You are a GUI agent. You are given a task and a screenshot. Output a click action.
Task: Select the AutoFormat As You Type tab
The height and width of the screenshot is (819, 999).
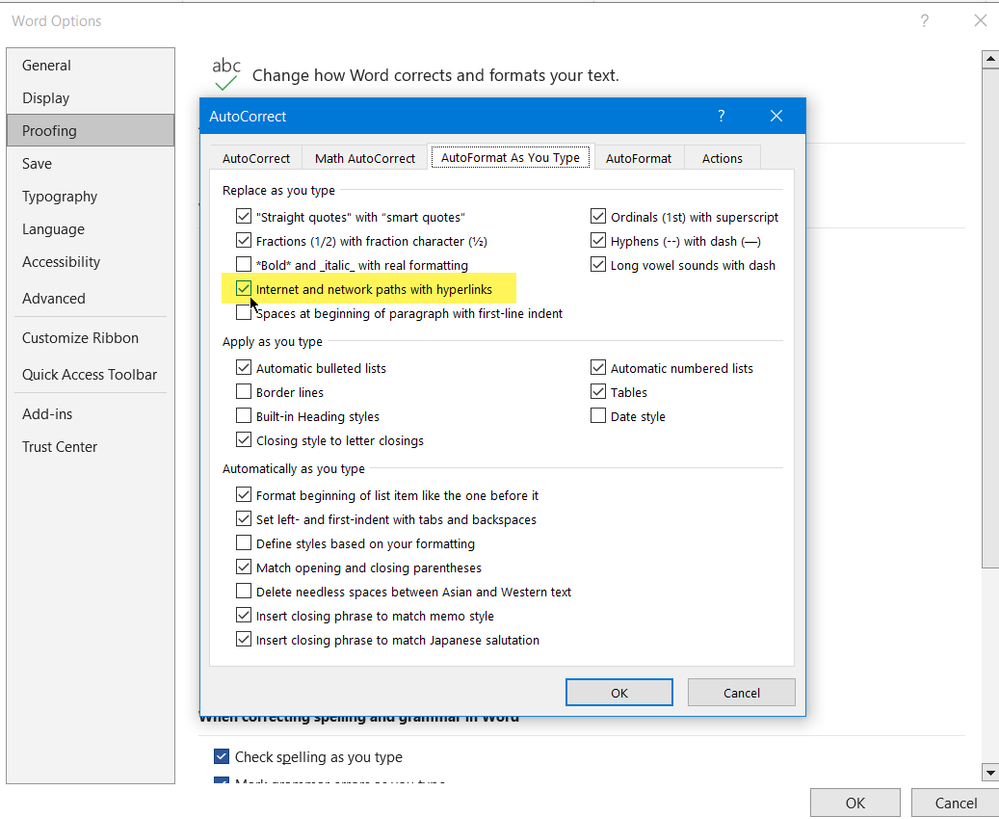point(510,157)
